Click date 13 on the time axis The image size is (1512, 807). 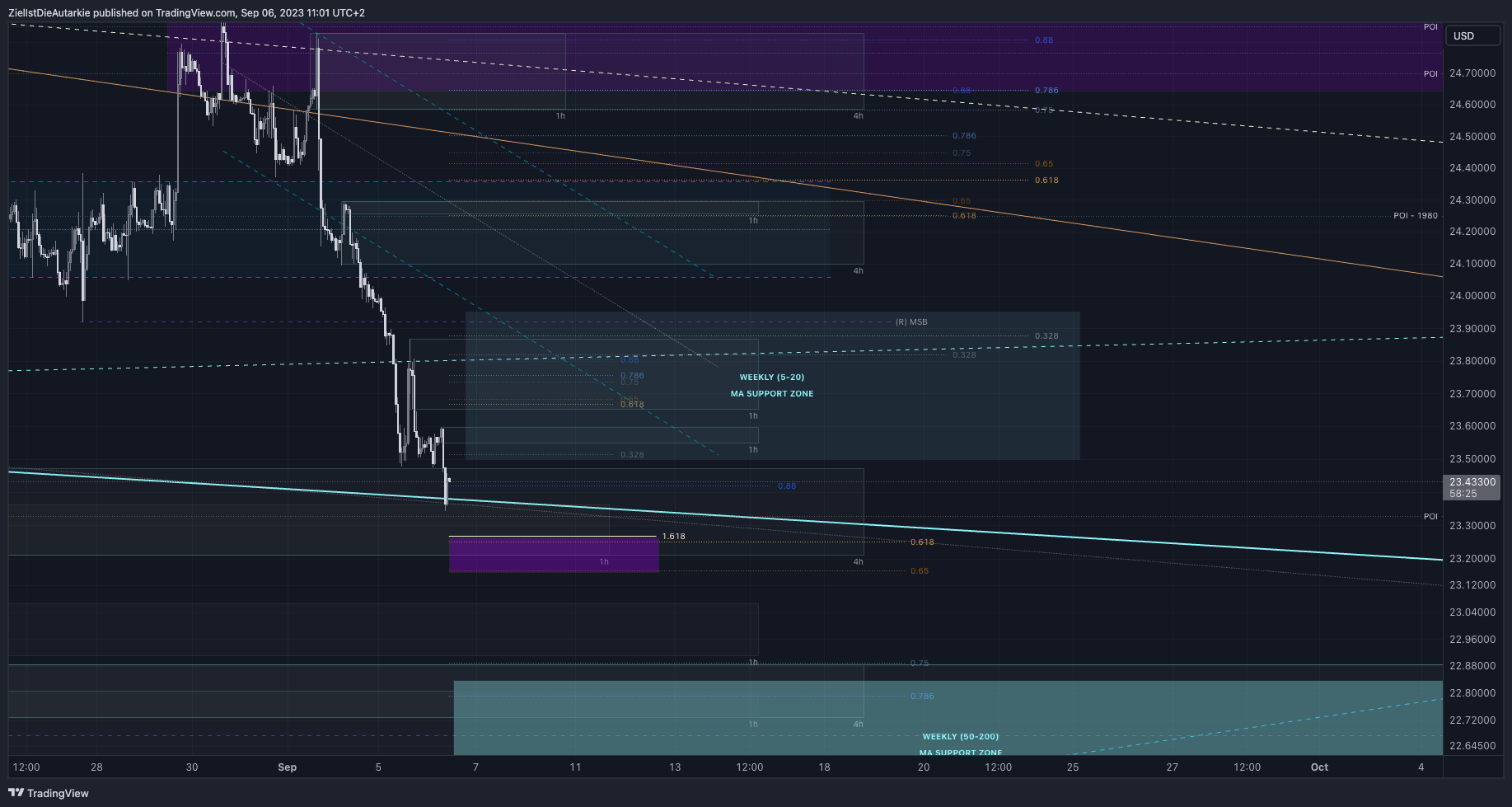675,767
